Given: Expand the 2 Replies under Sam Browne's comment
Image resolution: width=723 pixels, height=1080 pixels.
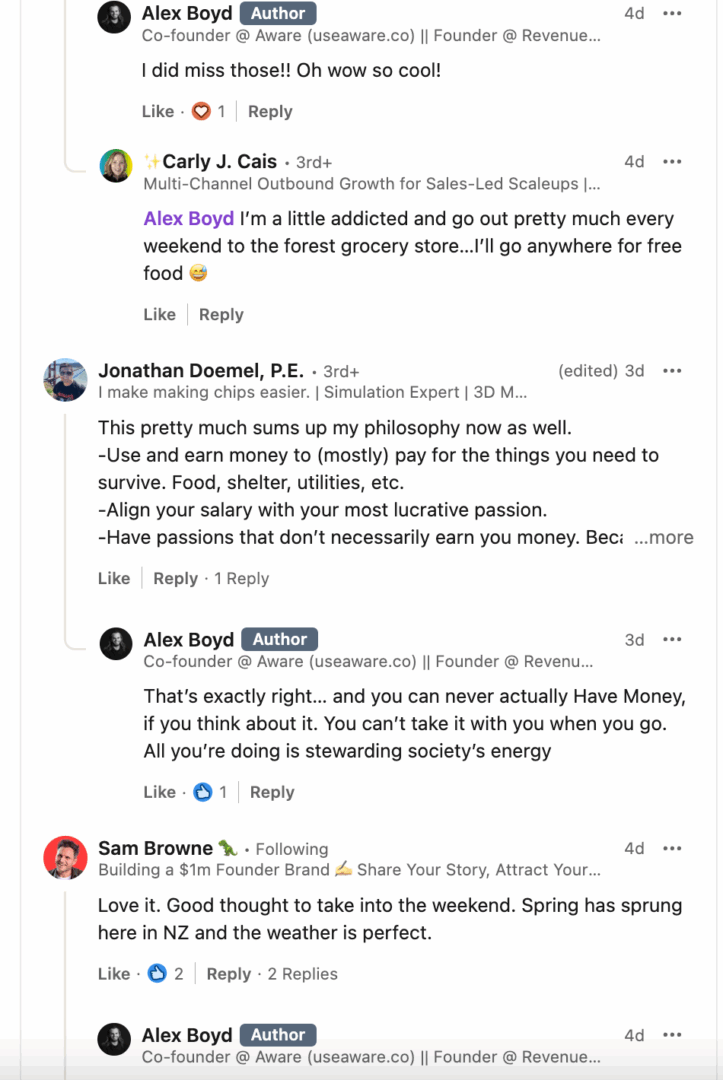Looking at the screenshot, I should [x=303, y=973].
